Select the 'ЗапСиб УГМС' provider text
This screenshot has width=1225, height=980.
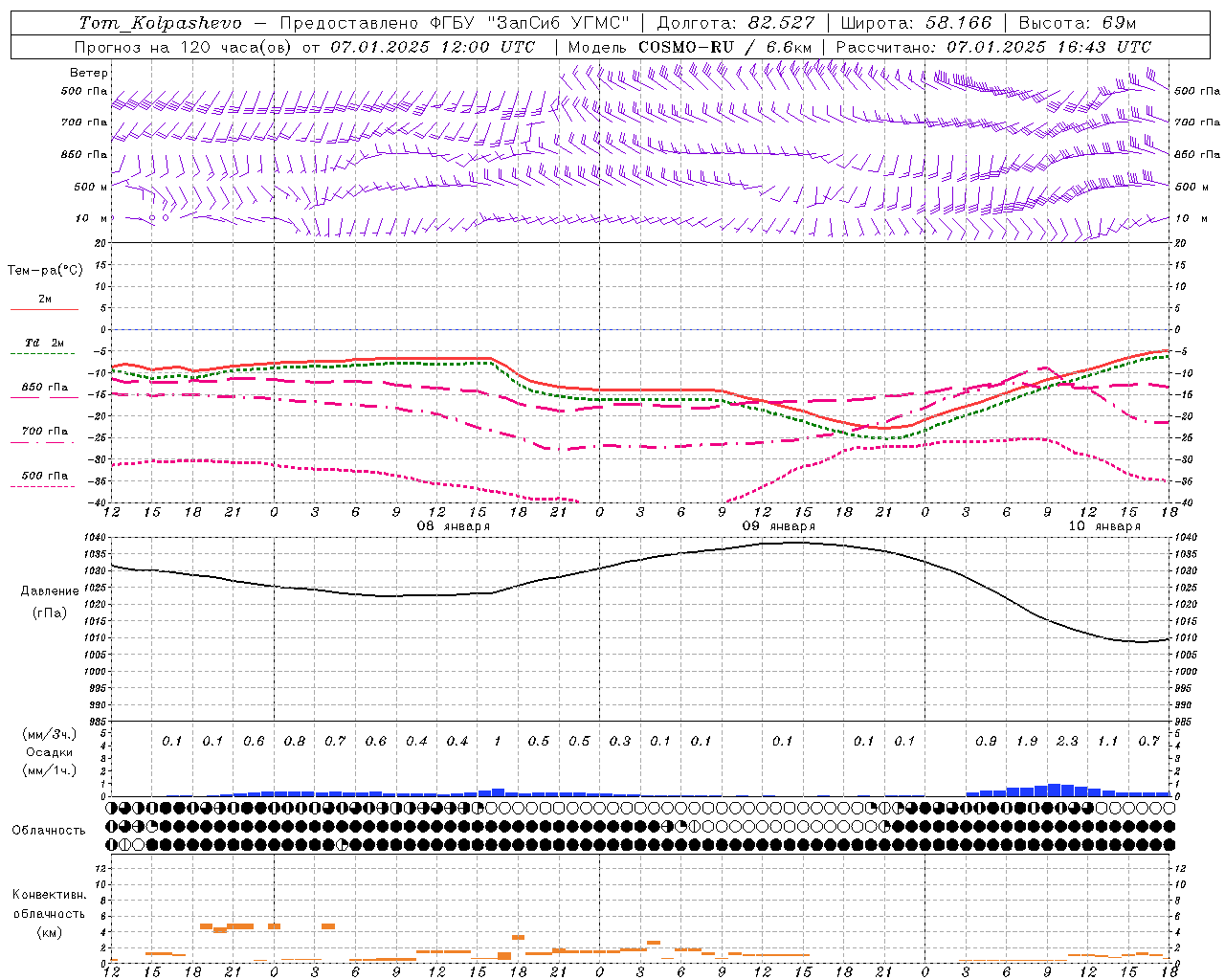(560, 23)
